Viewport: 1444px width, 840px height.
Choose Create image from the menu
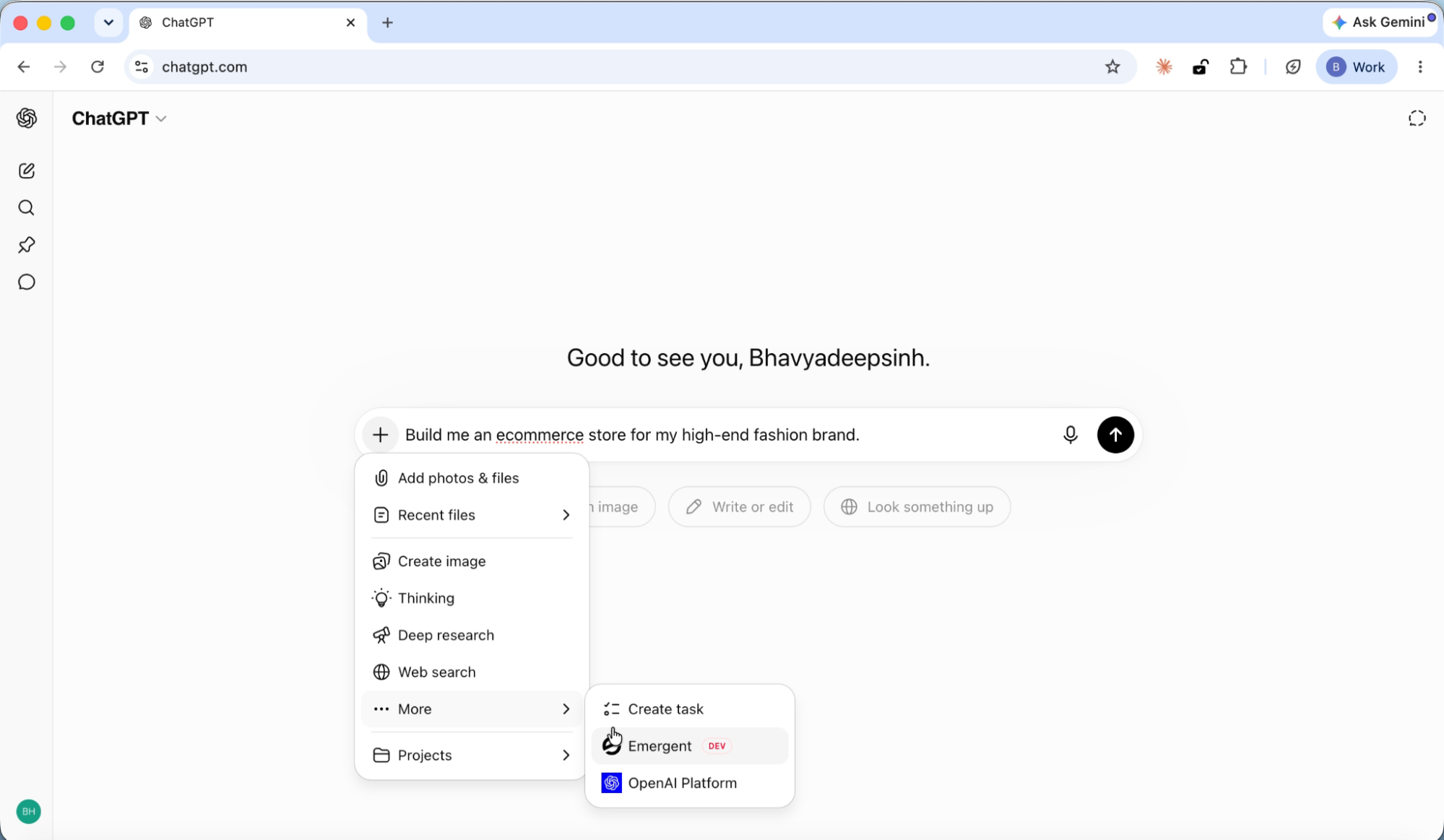(x=472, y=561)
